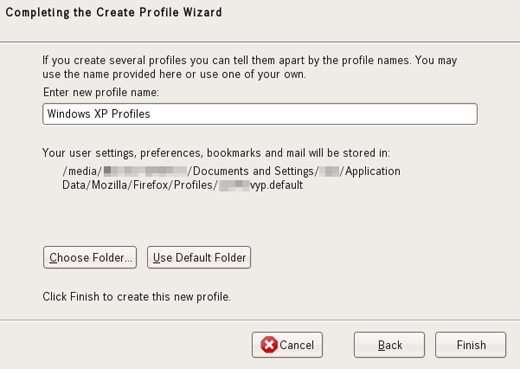Click the 'Enter new profile name:' label
Screen dimensions: 520x369
pyautogui.click(x=101, y=92)
